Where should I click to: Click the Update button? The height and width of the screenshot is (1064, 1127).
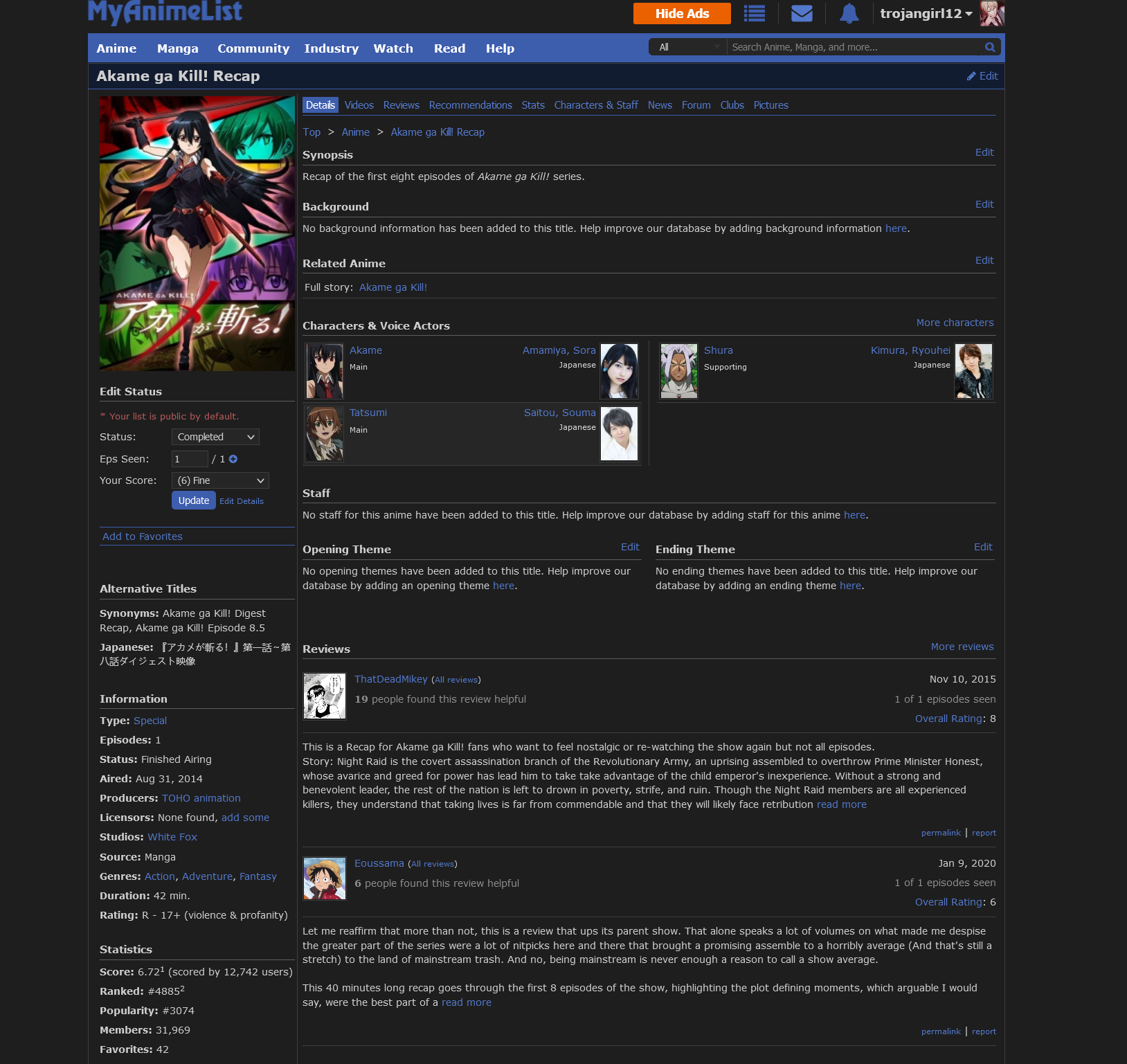[x=194, y=501]
